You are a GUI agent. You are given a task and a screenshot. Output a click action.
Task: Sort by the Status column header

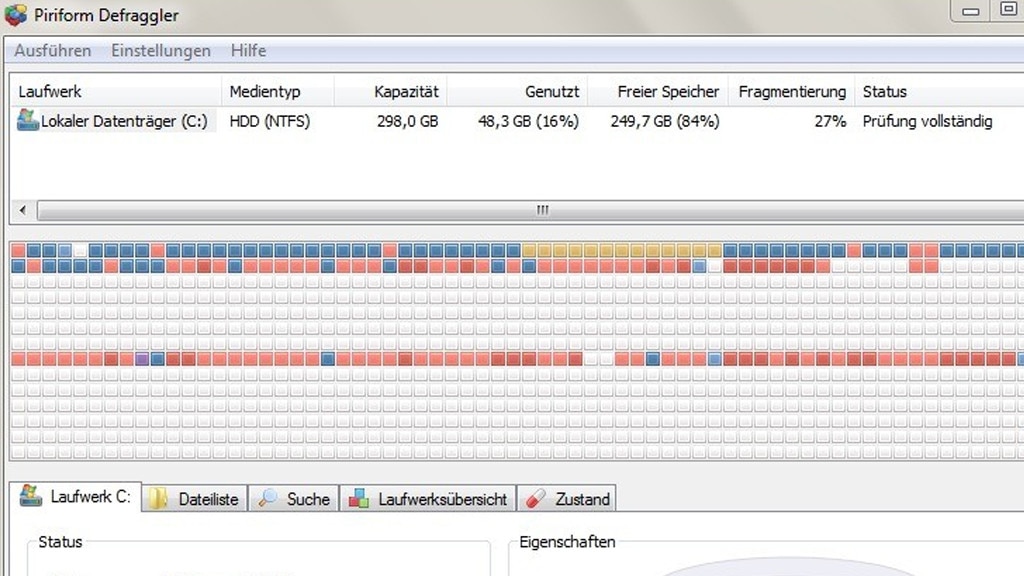939,91
